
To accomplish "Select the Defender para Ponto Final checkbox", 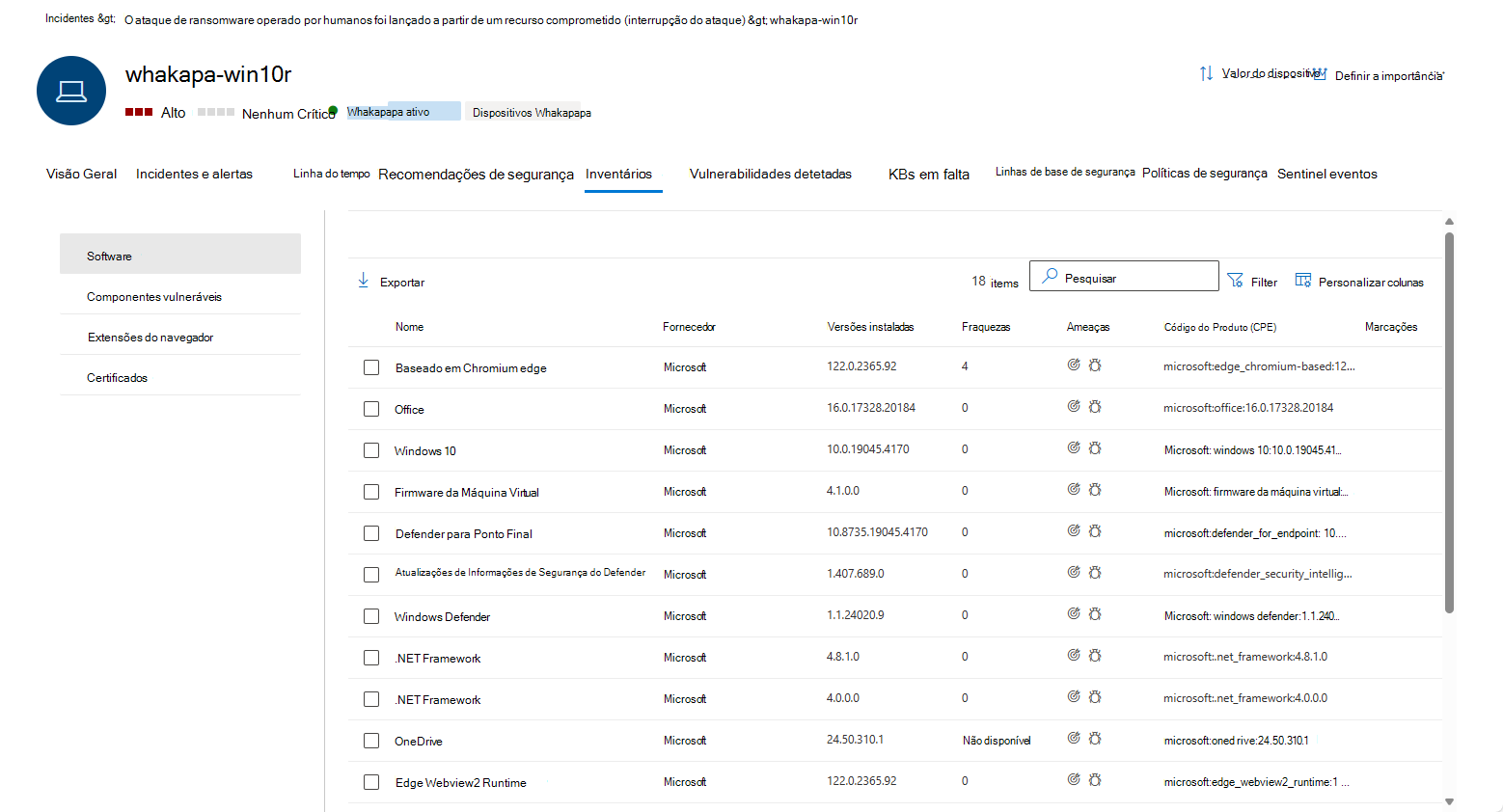I will 371,533.
